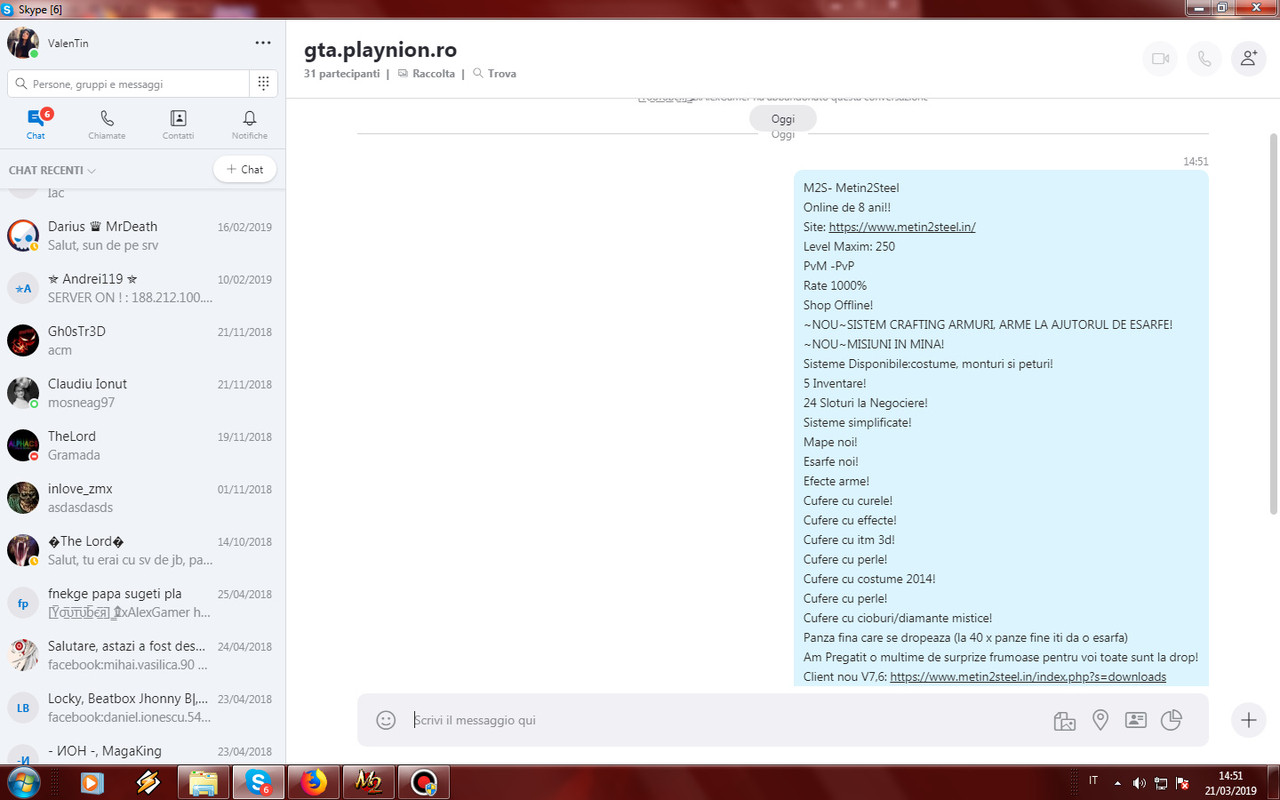Open more options plus button beside message box
The height and width of the screenshot is (800, 1280).
1248,720
